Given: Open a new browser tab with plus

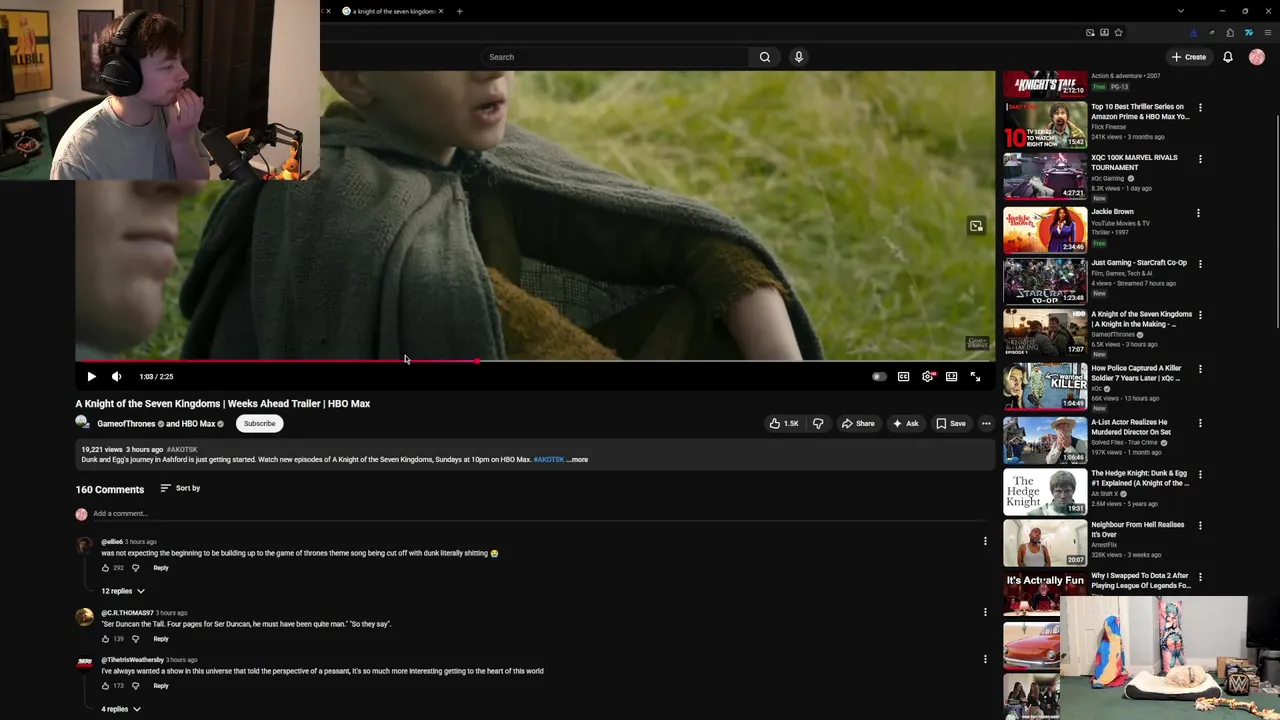Looking at the screenshot, I should coord(459,11).
